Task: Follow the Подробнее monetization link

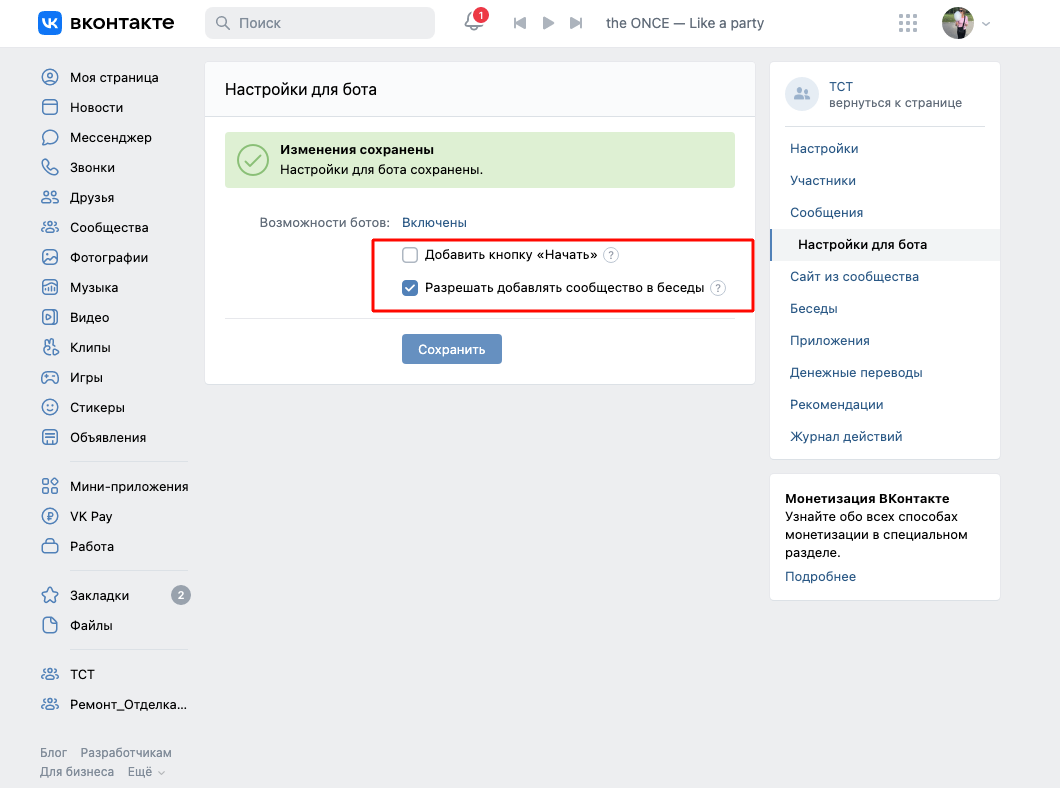Action: coord(820,577)
